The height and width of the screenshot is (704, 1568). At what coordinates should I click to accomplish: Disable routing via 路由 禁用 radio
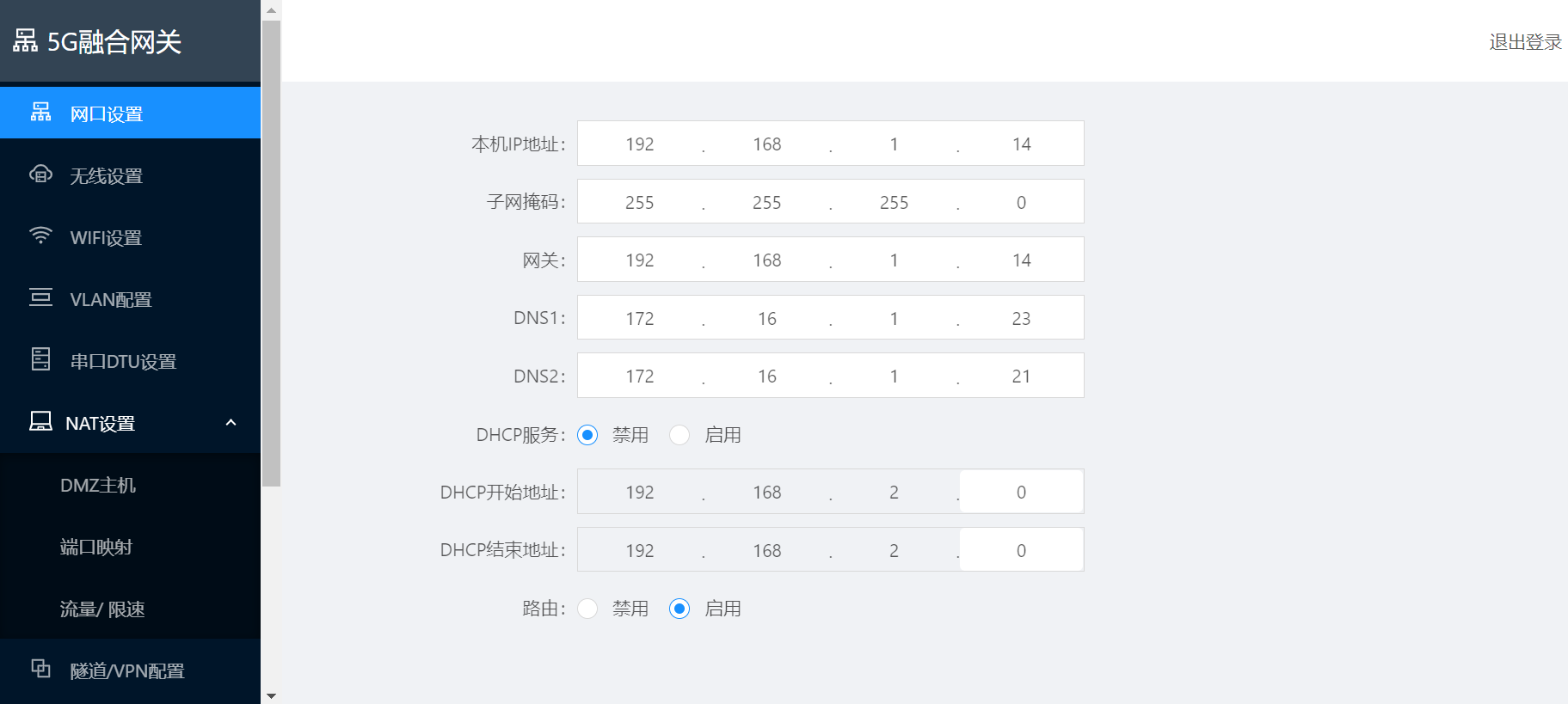coord(587,609)
